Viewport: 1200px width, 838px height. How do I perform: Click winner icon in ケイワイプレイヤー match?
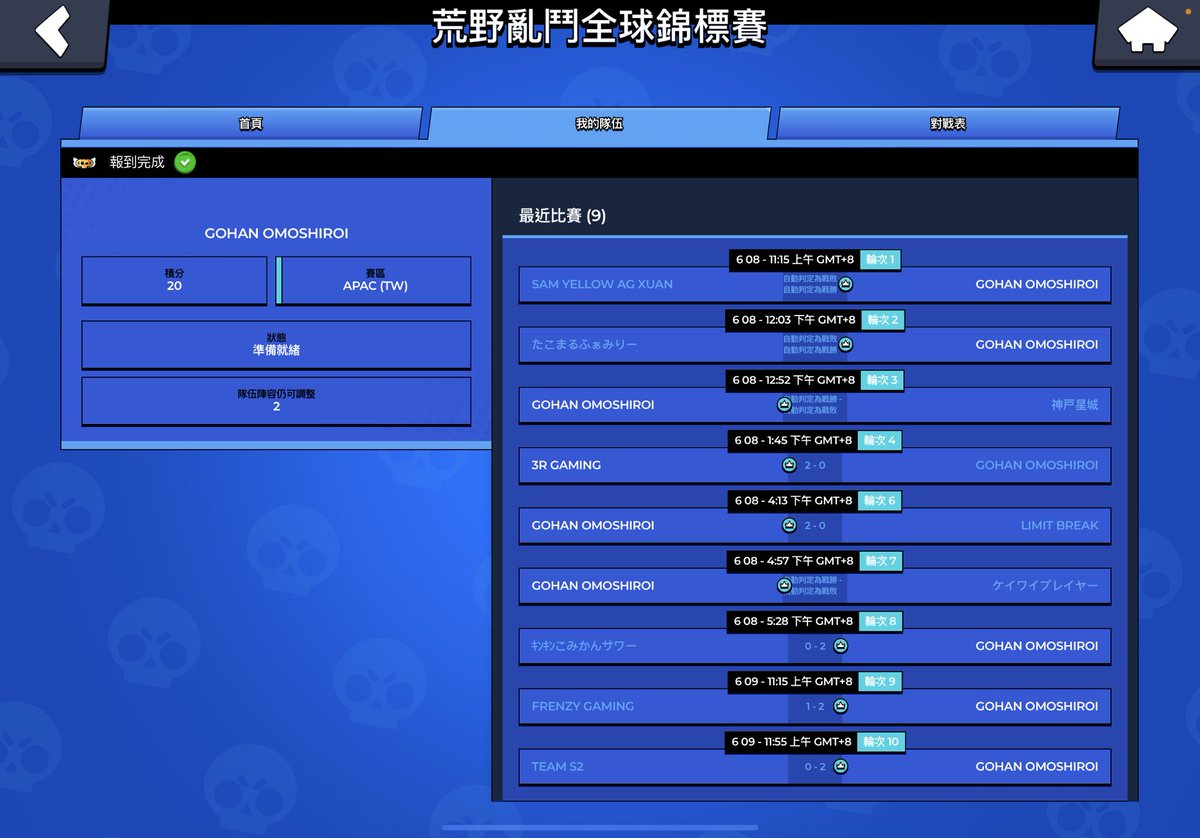pyautogui.click(x=784, y=586)
